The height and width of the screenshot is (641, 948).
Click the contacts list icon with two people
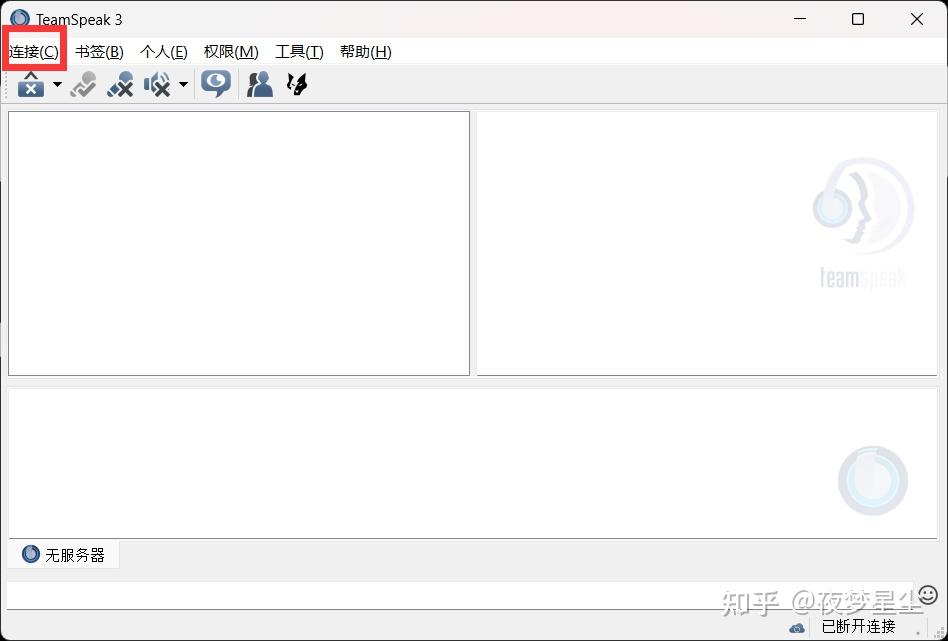[x=258, y=85]
